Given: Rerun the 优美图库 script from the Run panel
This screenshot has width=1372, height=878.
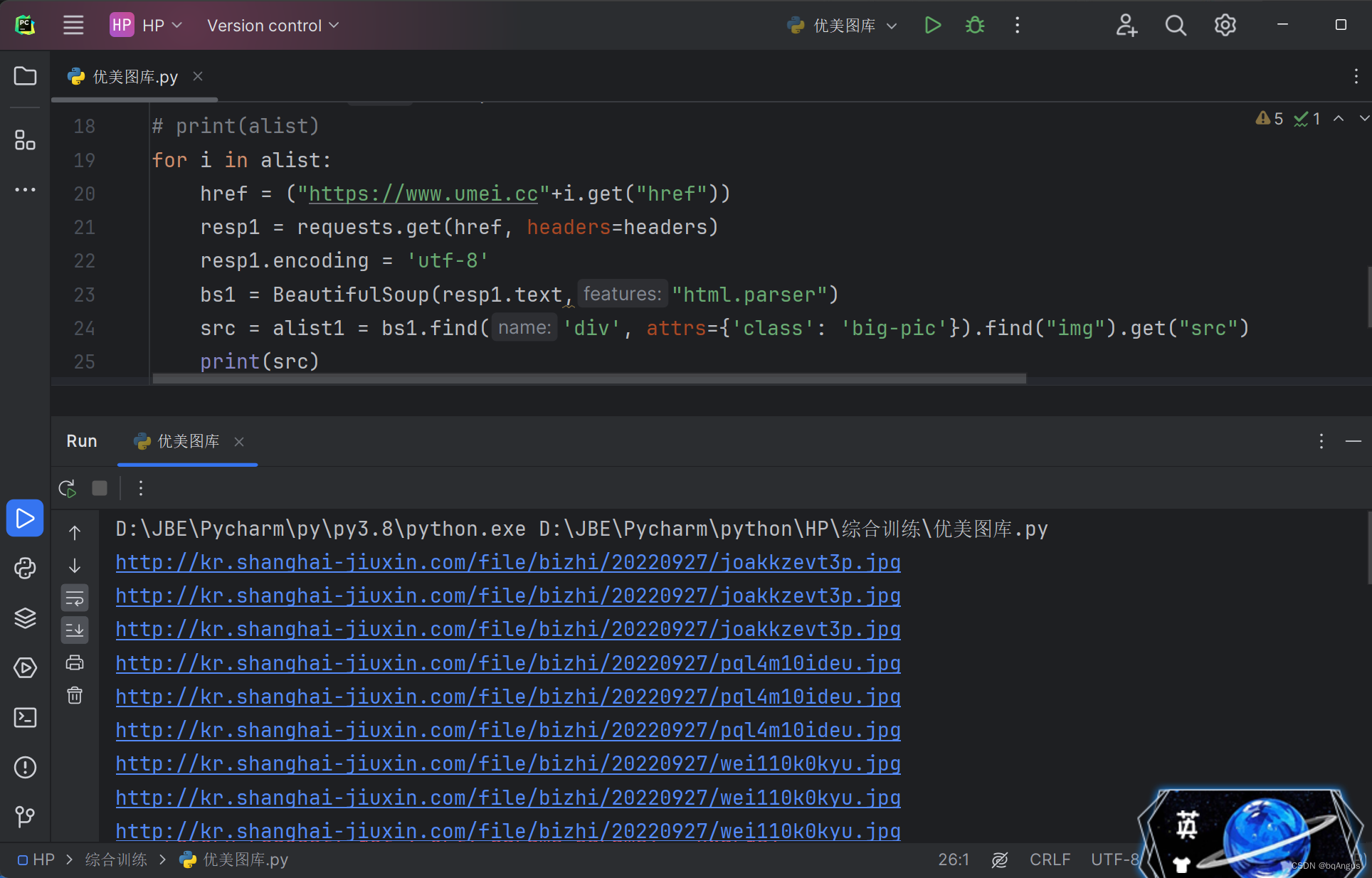Looking at the screenshot, I should click(67, 488).
